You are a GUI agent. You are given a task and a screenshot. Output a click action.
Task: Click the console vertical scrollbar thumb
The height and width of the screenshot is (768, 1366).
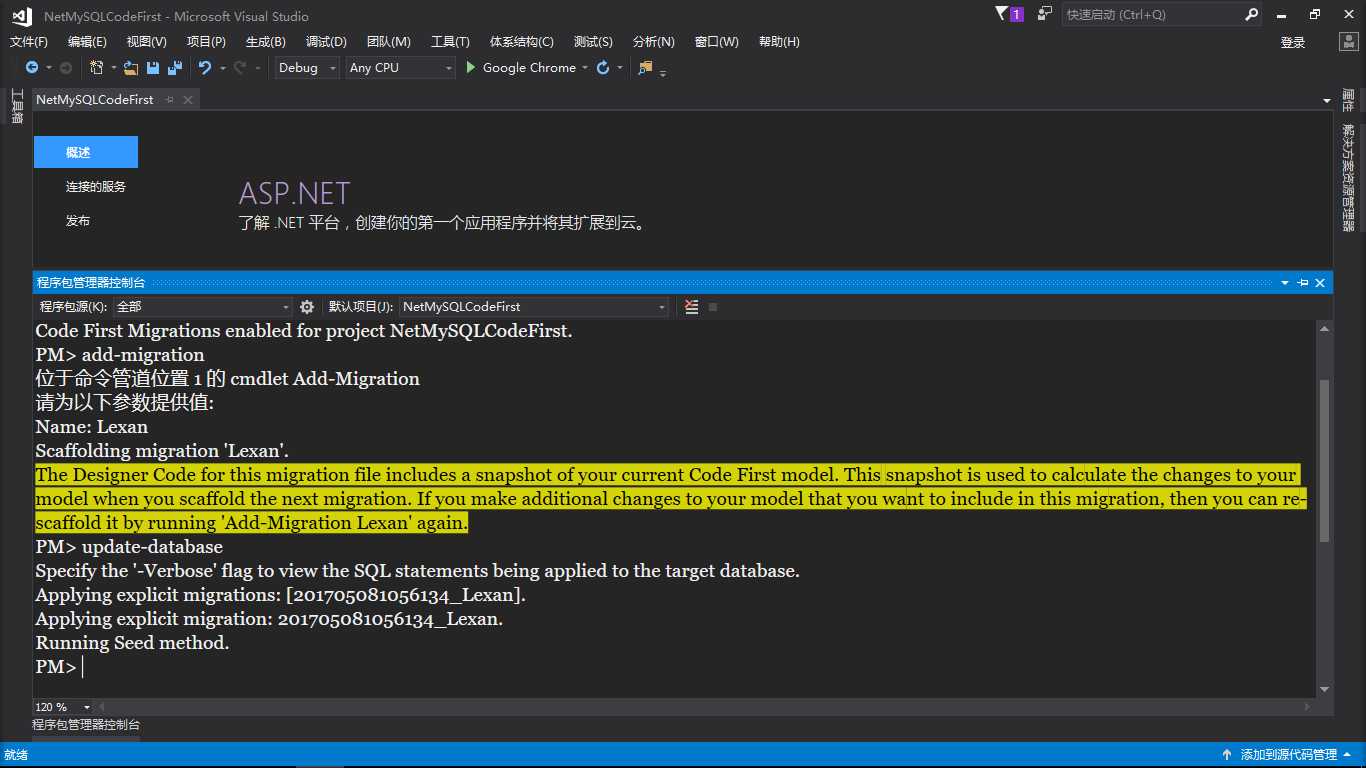[1324, 460]
